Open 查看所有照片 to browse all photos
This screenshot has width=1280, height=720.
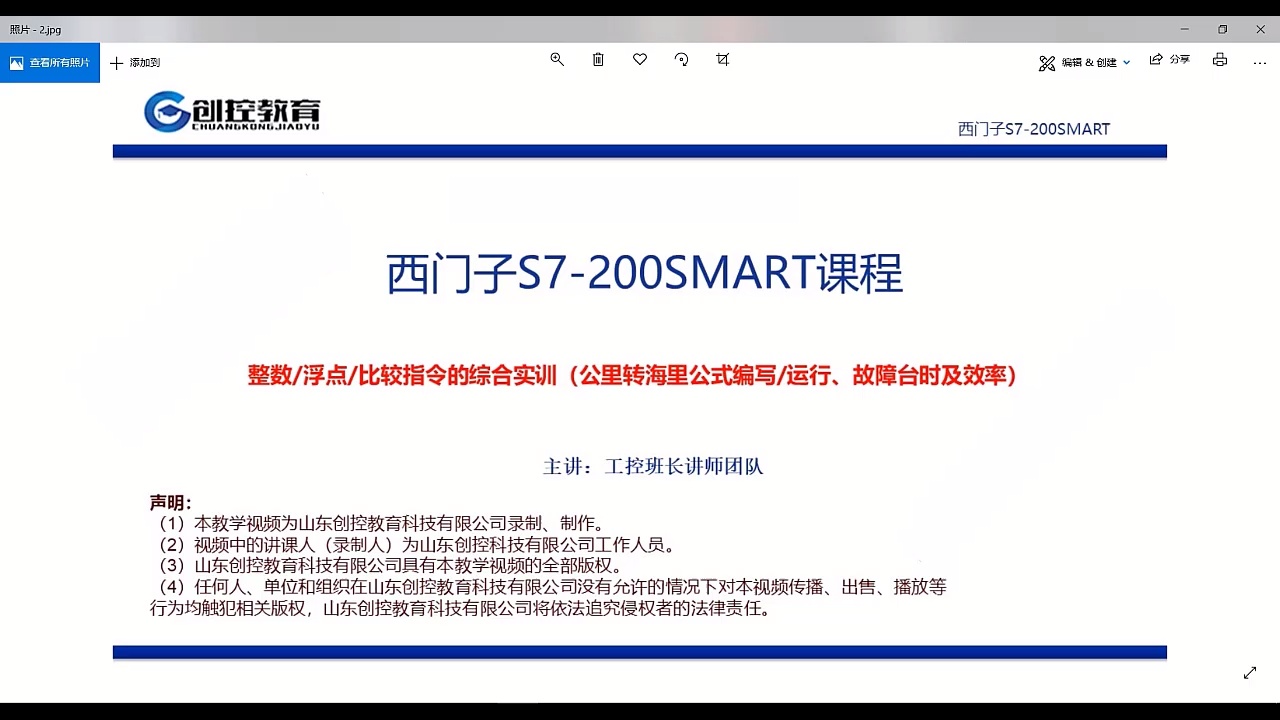point(50,62)
